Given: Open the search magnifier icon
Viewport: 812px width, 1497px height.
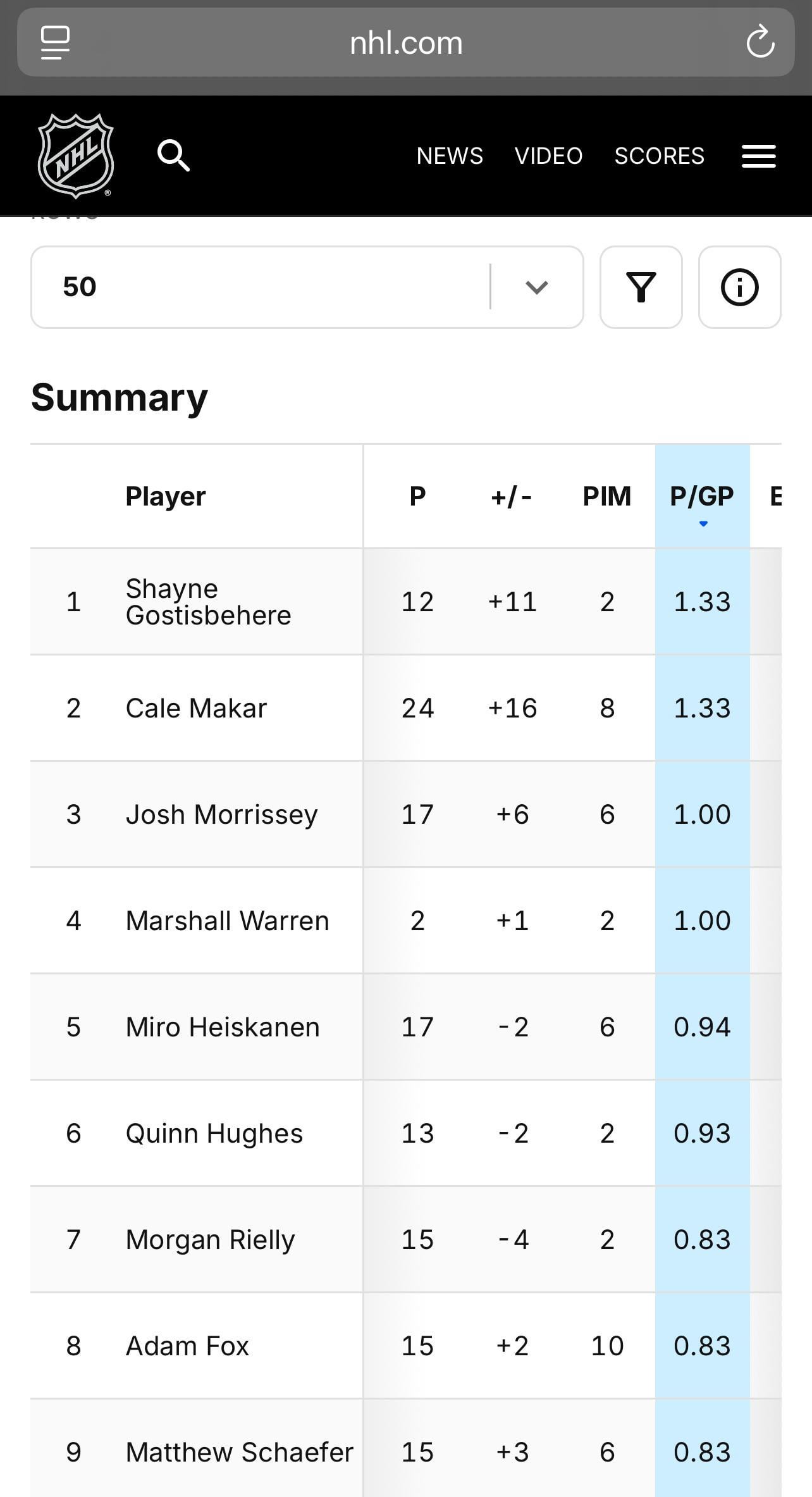Looking at the screenshot, I should (173, 156).
